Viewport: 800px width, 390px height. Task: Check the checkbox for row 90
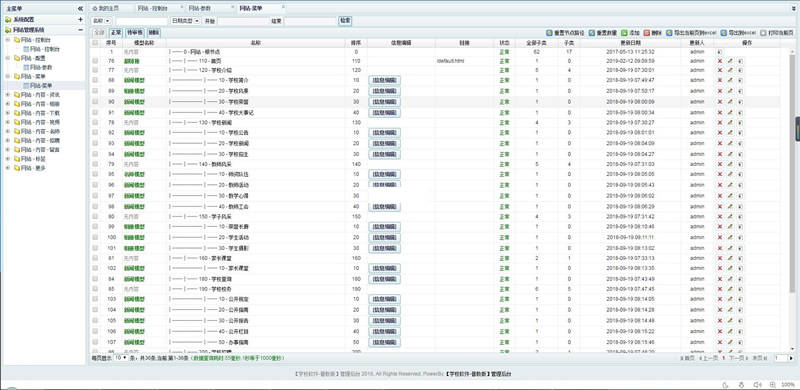click(95, 102)
